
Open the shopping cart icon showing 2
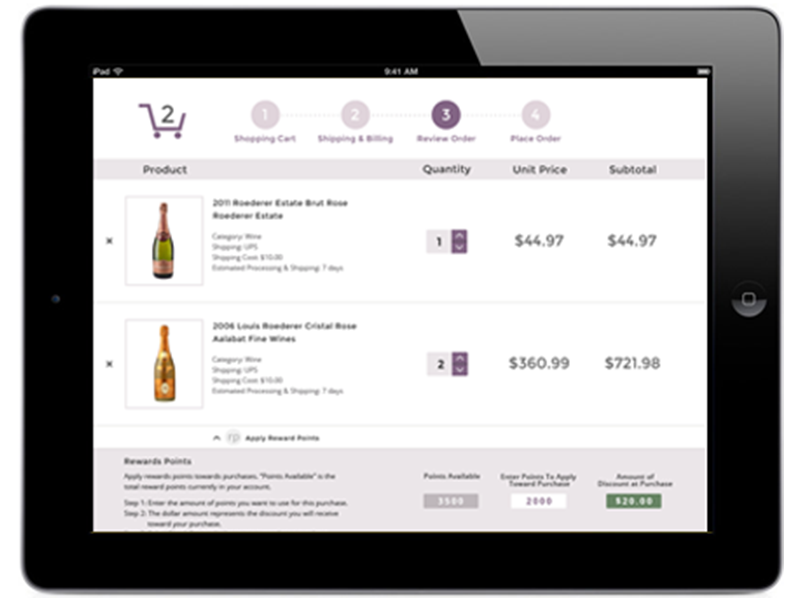click(x=162, y=120)
